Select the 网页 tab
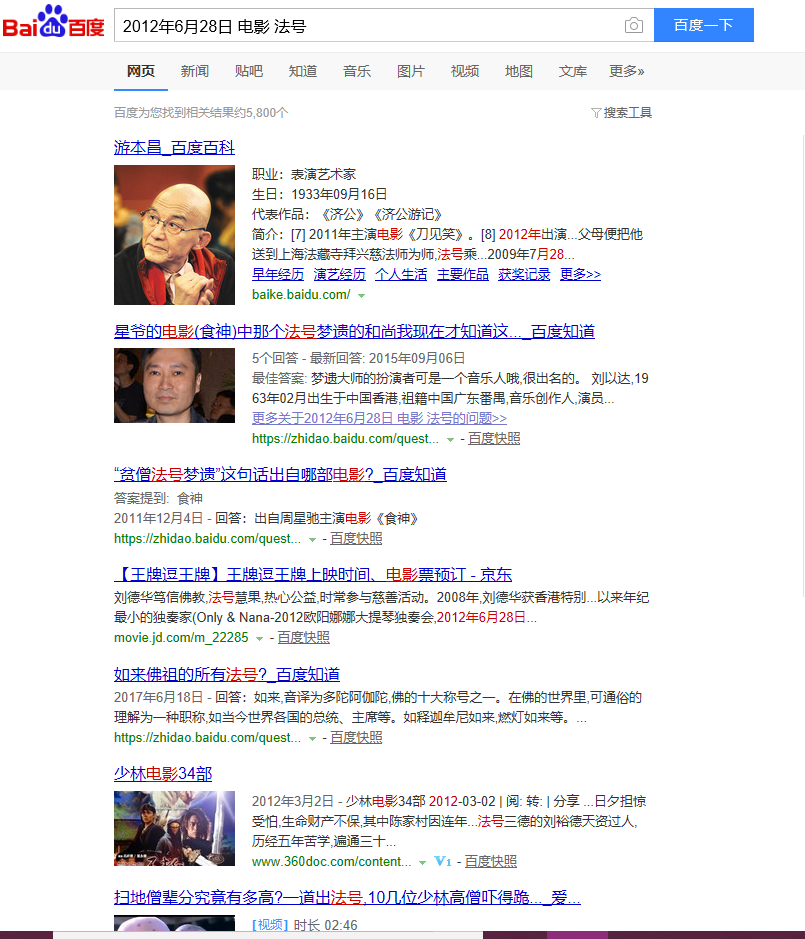 tap(141, 71)
